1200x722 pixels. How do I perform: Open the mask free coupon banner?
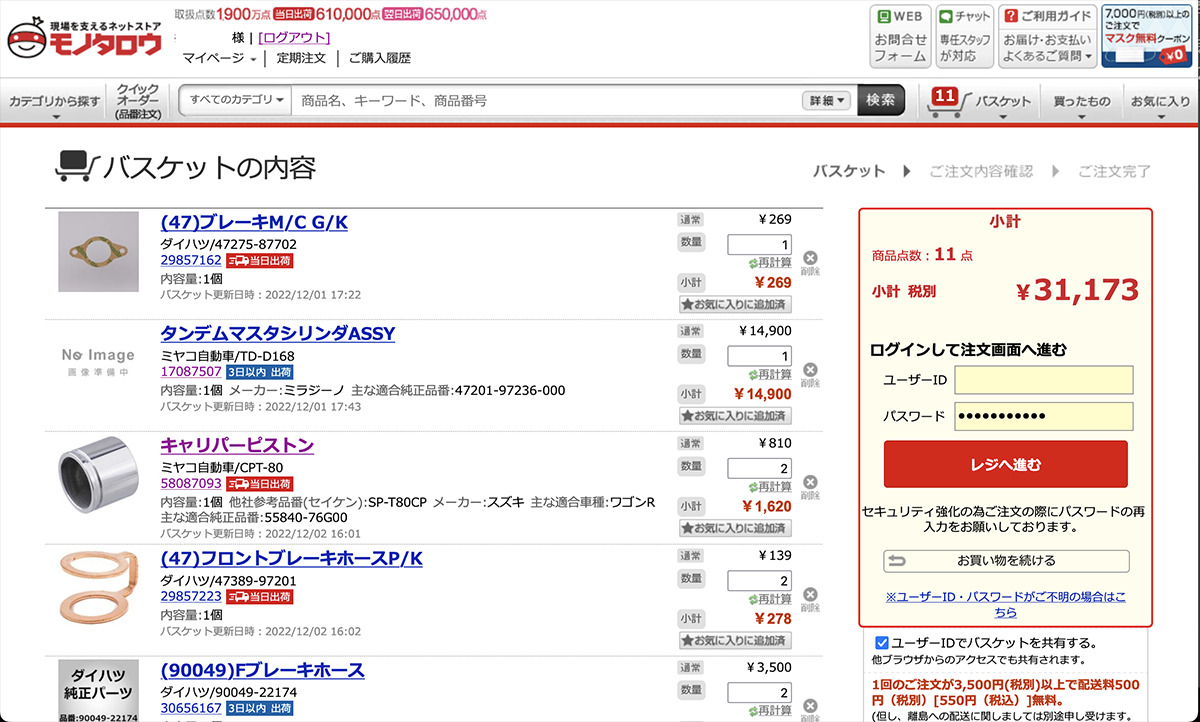(1147, 37)
